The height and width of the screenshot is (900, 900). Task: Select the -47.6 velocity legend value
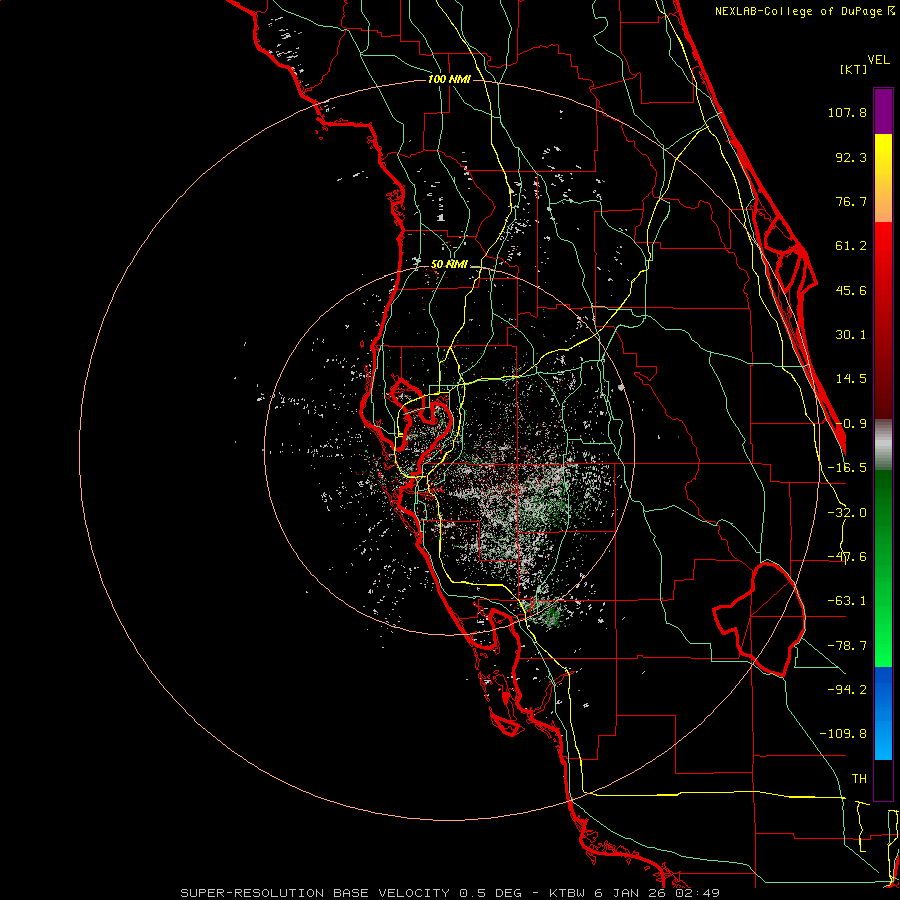(x=847, y=557)
